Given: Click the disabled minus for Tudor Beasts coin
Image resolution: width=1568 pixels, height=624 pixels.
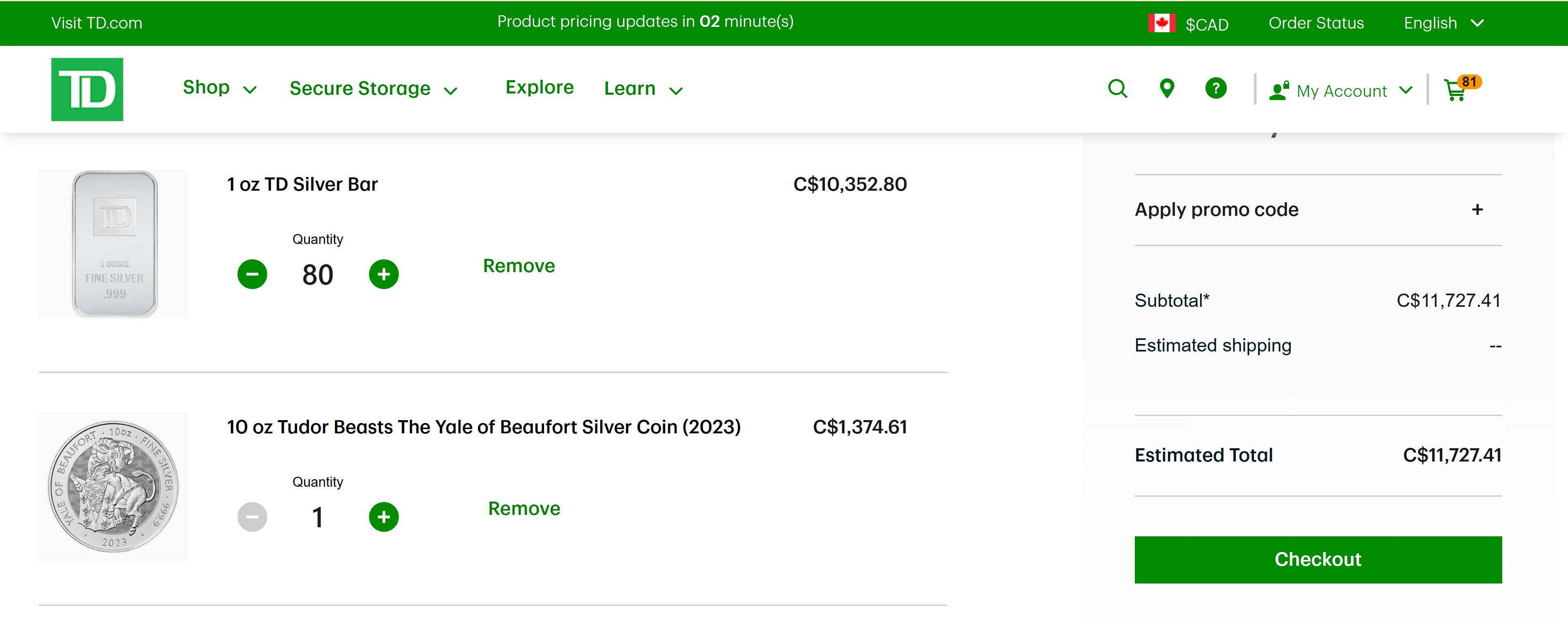Looking at the screenshot, I should [252, 517].
